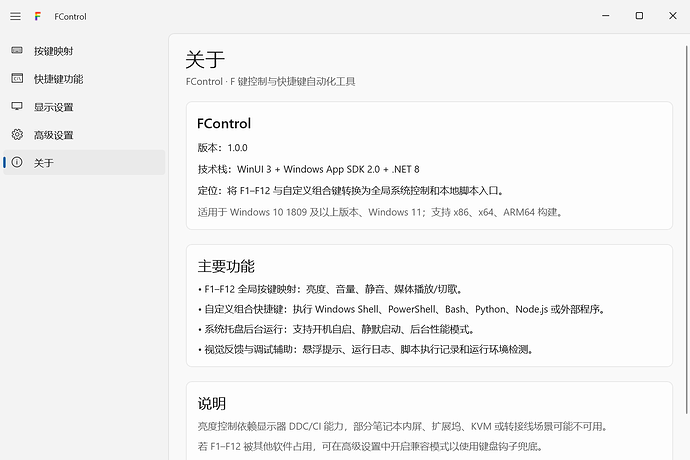Open 高级设置 page
The height and width of the screenshot is (460, 690).
(84, 135)
